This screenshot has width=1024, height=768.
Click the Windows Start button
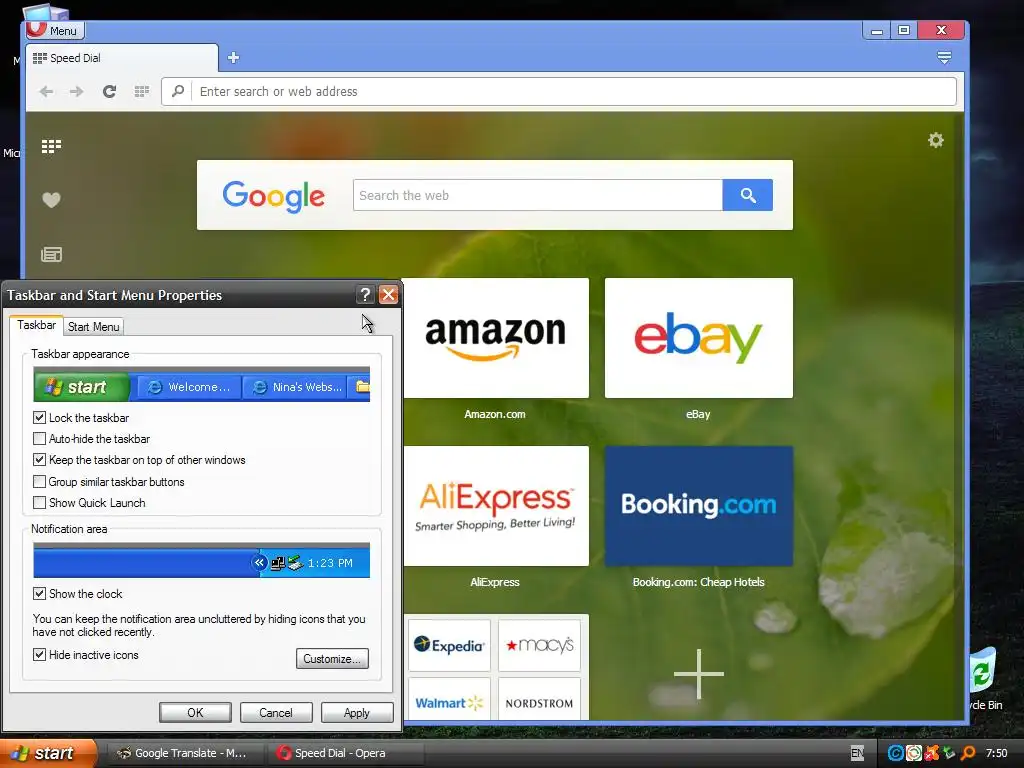click(47, 753)
